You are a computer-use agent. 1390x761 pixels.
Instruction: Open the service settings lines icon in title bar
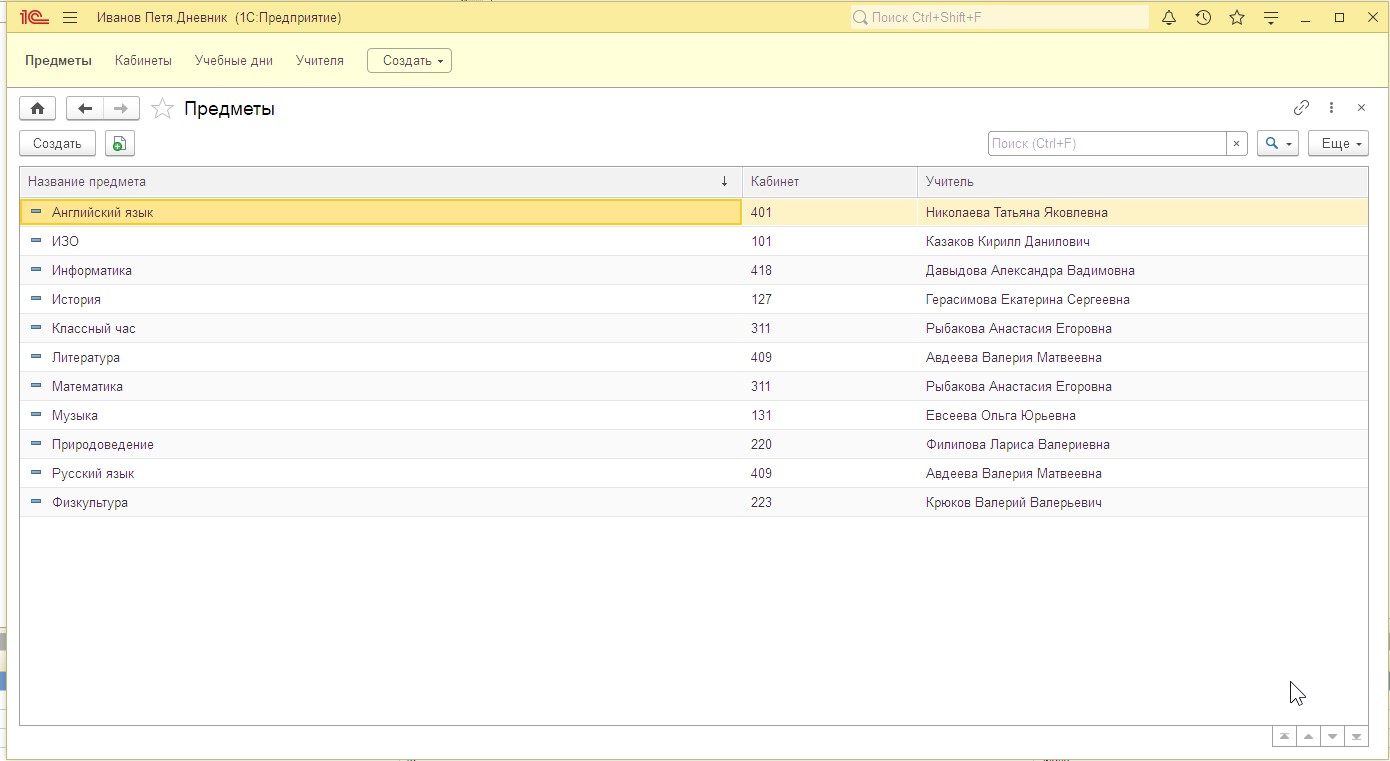[1271, 18]
